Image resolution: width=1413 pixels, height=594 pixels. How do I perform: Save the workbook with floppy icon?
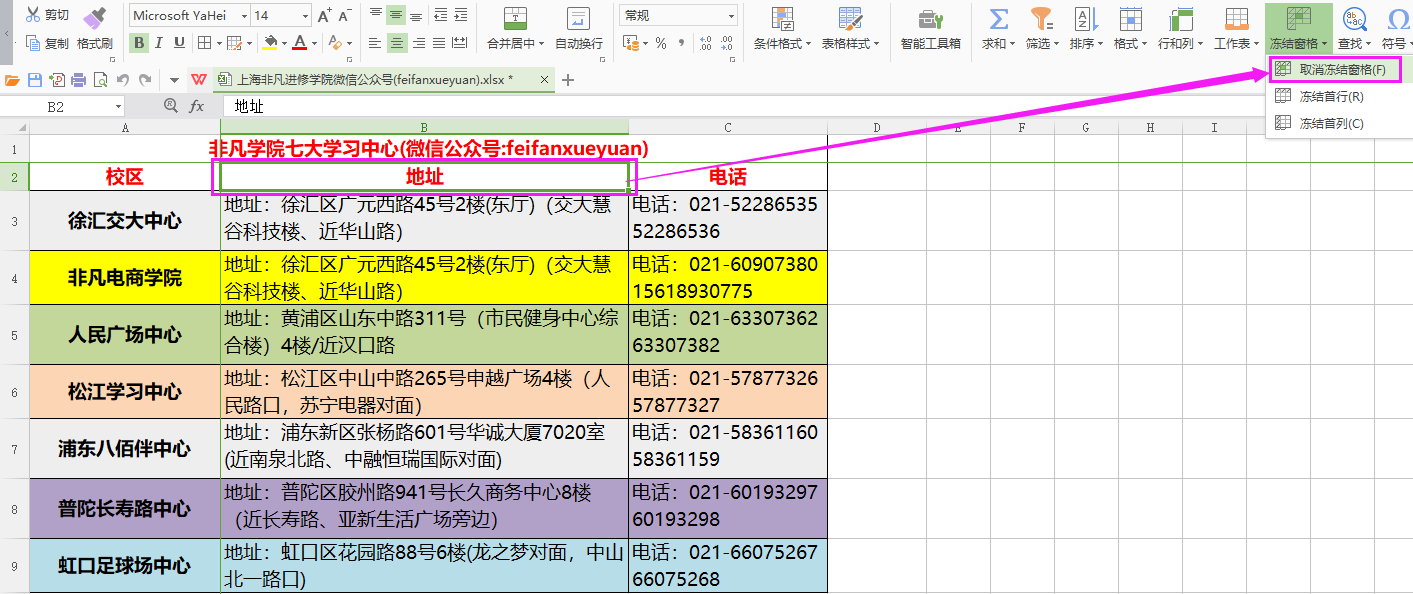pos(34,80)
